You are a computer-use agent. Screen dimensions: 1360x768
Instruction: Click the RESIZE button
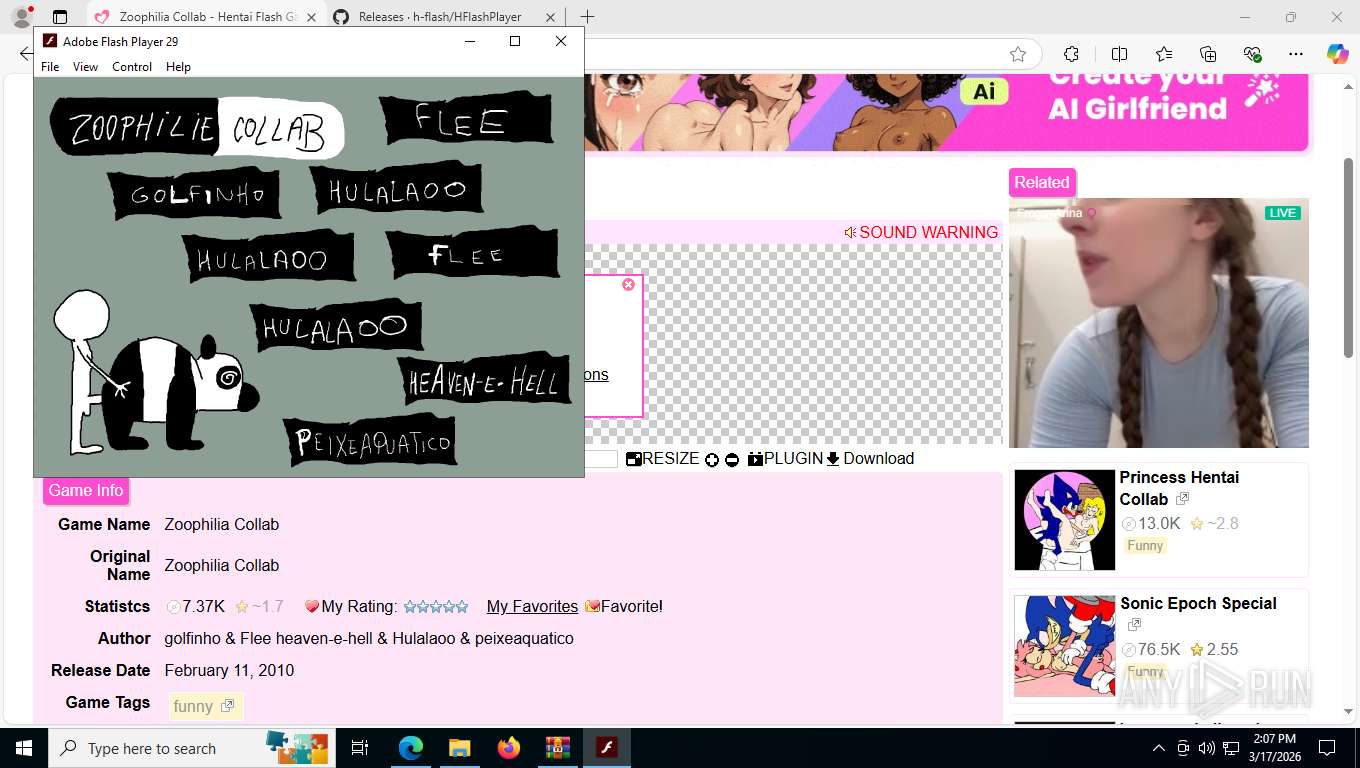point(663,459)
